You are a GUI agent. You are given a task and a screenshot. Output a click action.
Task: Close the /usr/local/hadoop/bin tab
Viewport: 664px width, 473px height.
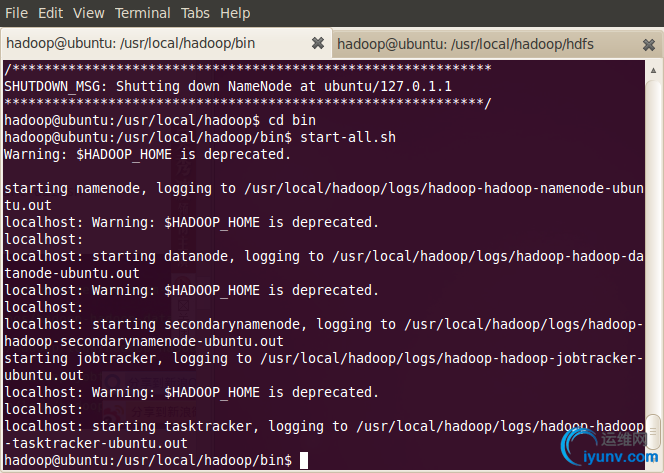pos(318,43)
